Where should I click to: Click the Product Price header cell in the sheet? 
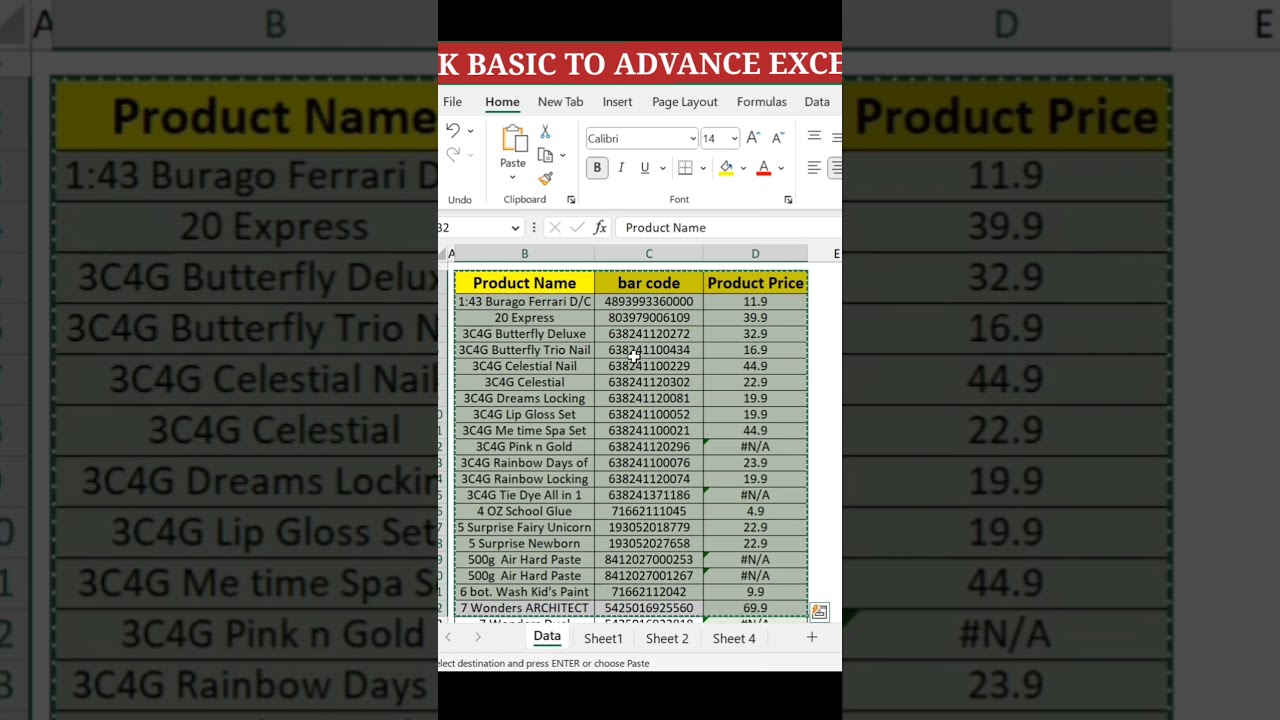[755, 283]
